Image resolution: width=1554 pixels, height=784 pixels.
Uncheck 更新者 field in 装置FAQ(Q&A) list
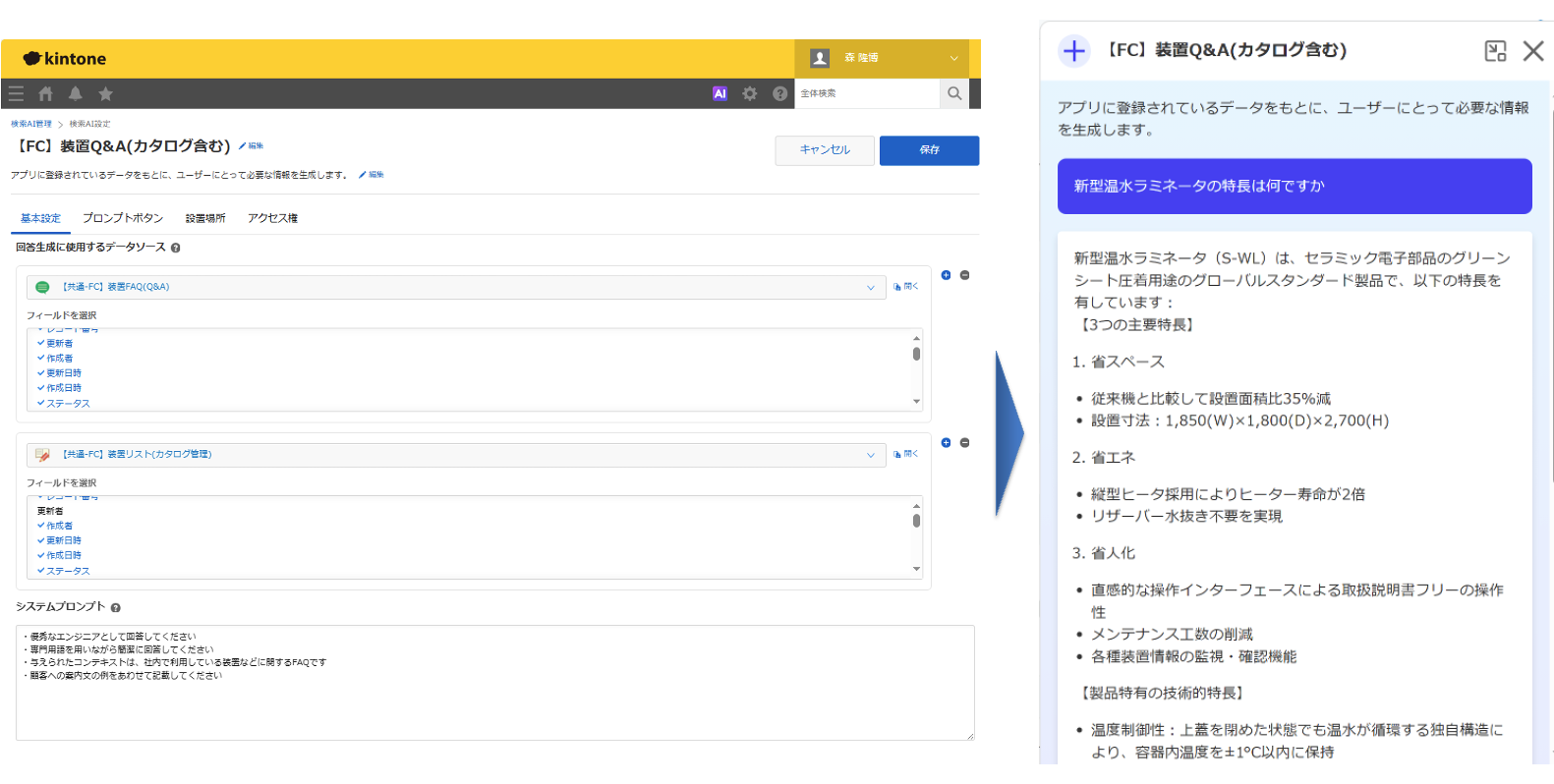click(59, 344)
